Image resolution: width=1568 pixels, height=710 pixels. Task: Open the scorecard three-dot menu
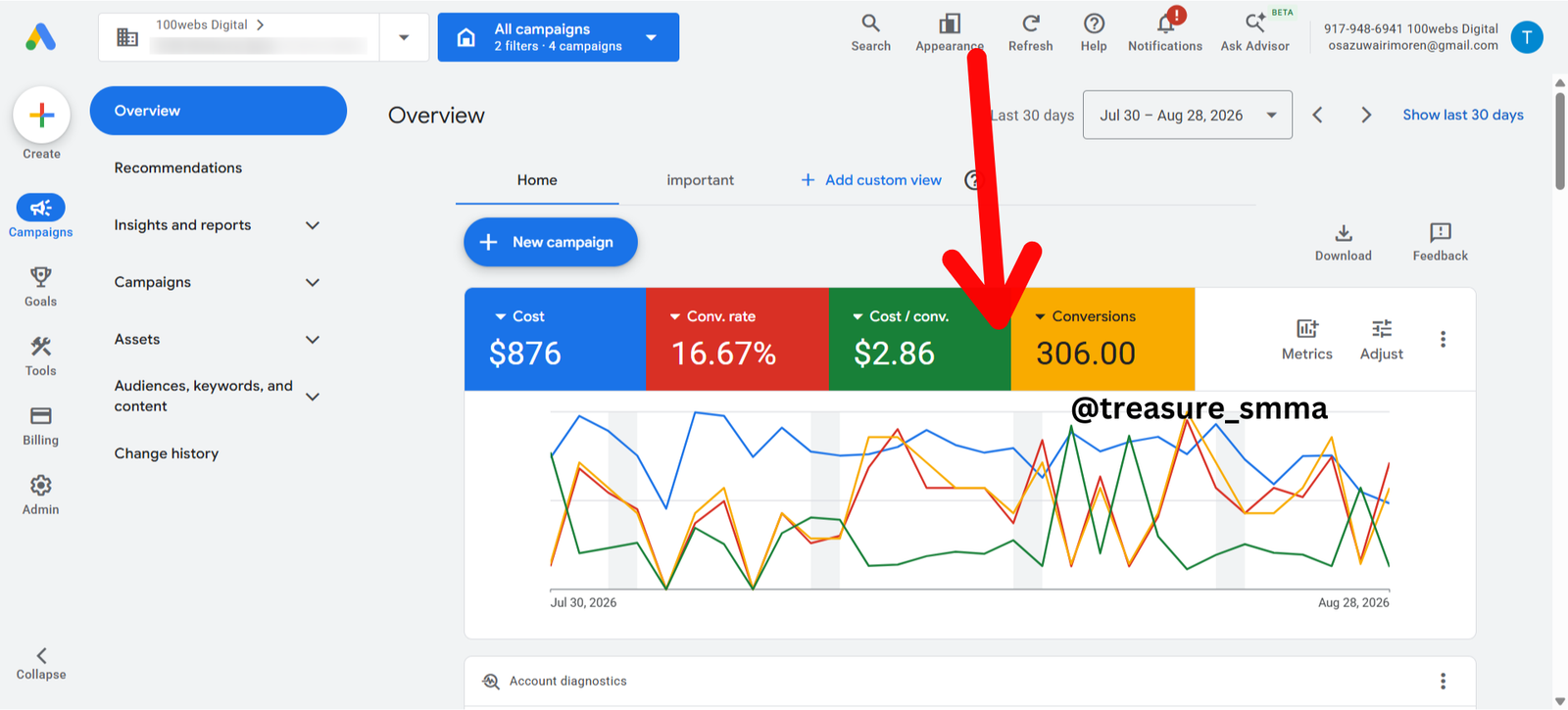click(x=1443, y=339)
